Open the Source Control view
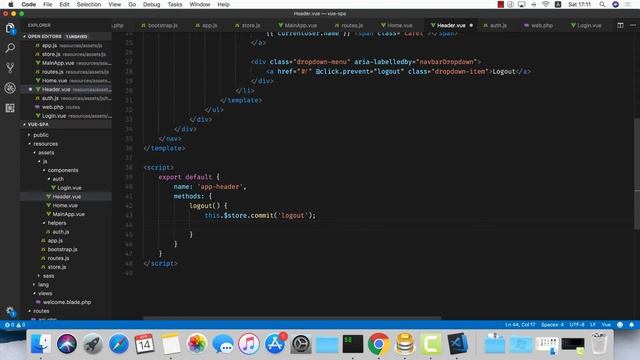 coord(10,68)
